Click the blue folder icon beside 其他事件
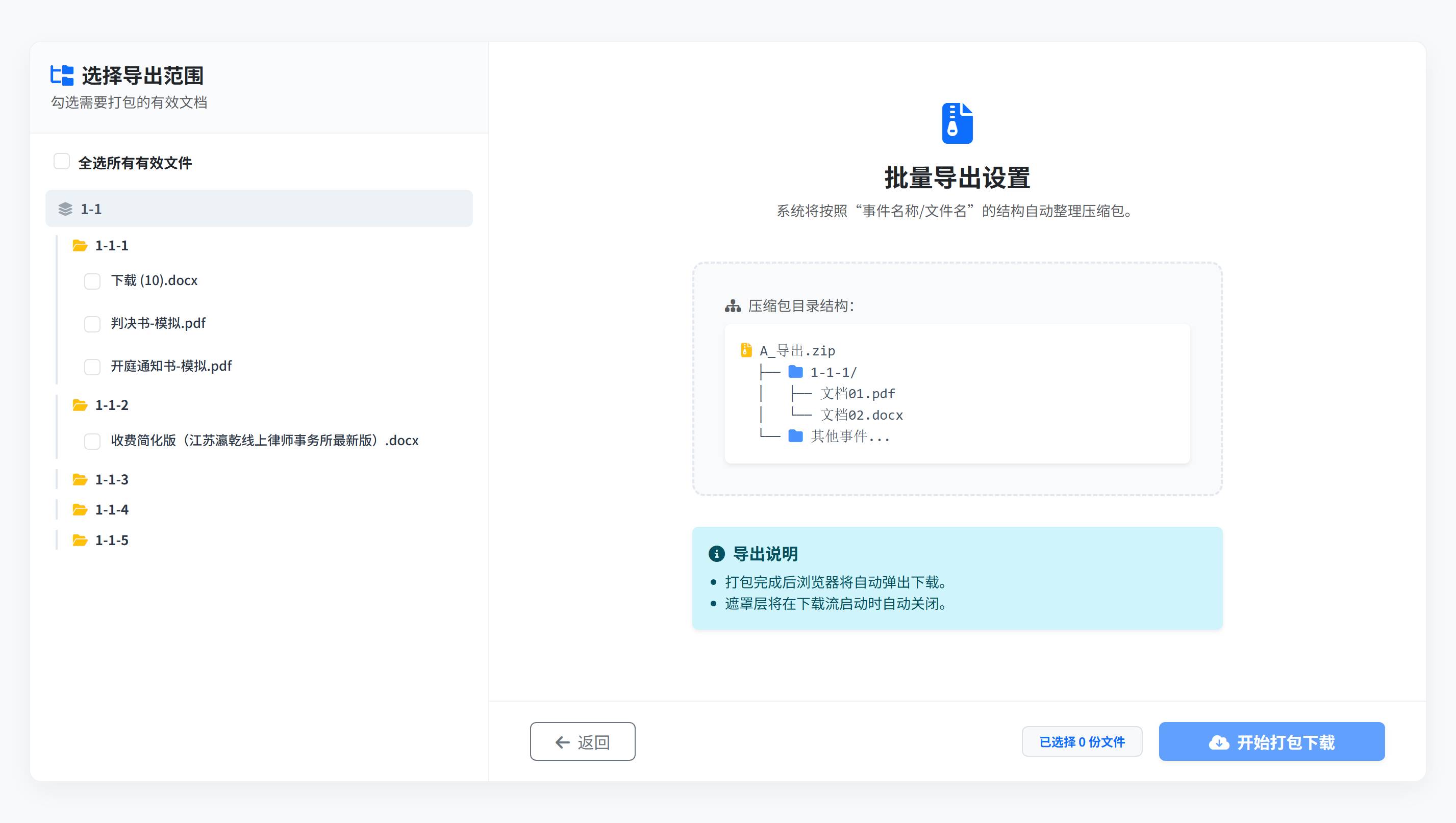 [795, 436]
